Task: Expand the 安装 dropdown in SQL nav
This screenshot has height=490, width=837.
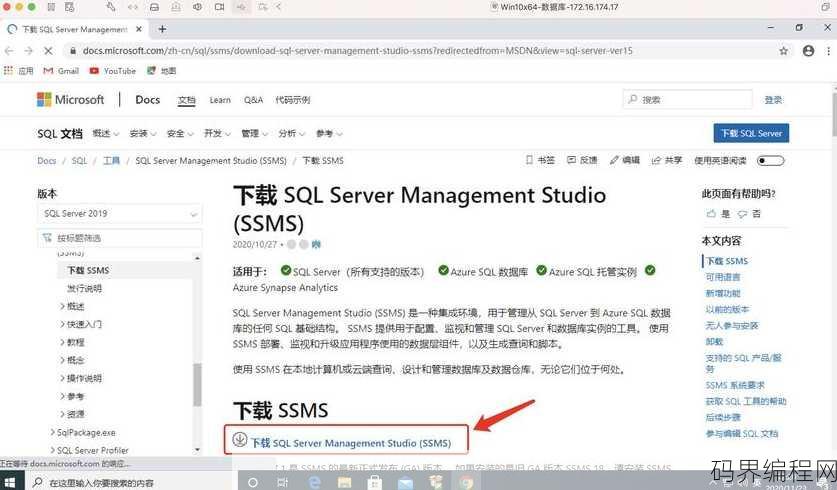Action: click(143, 133)
